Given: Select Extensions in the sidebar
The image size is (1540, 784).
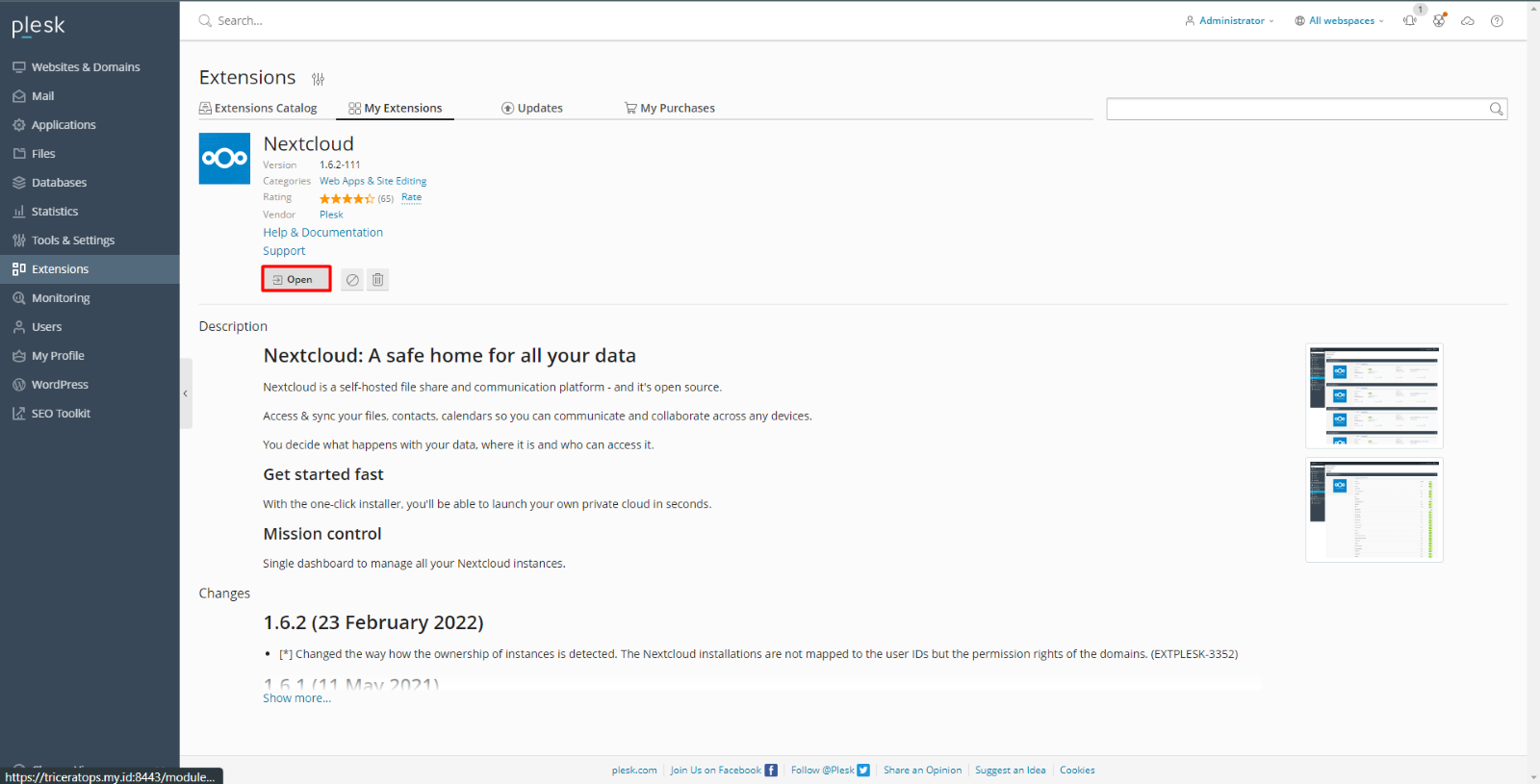Looking at the screenshot, I should coord(90,269).
